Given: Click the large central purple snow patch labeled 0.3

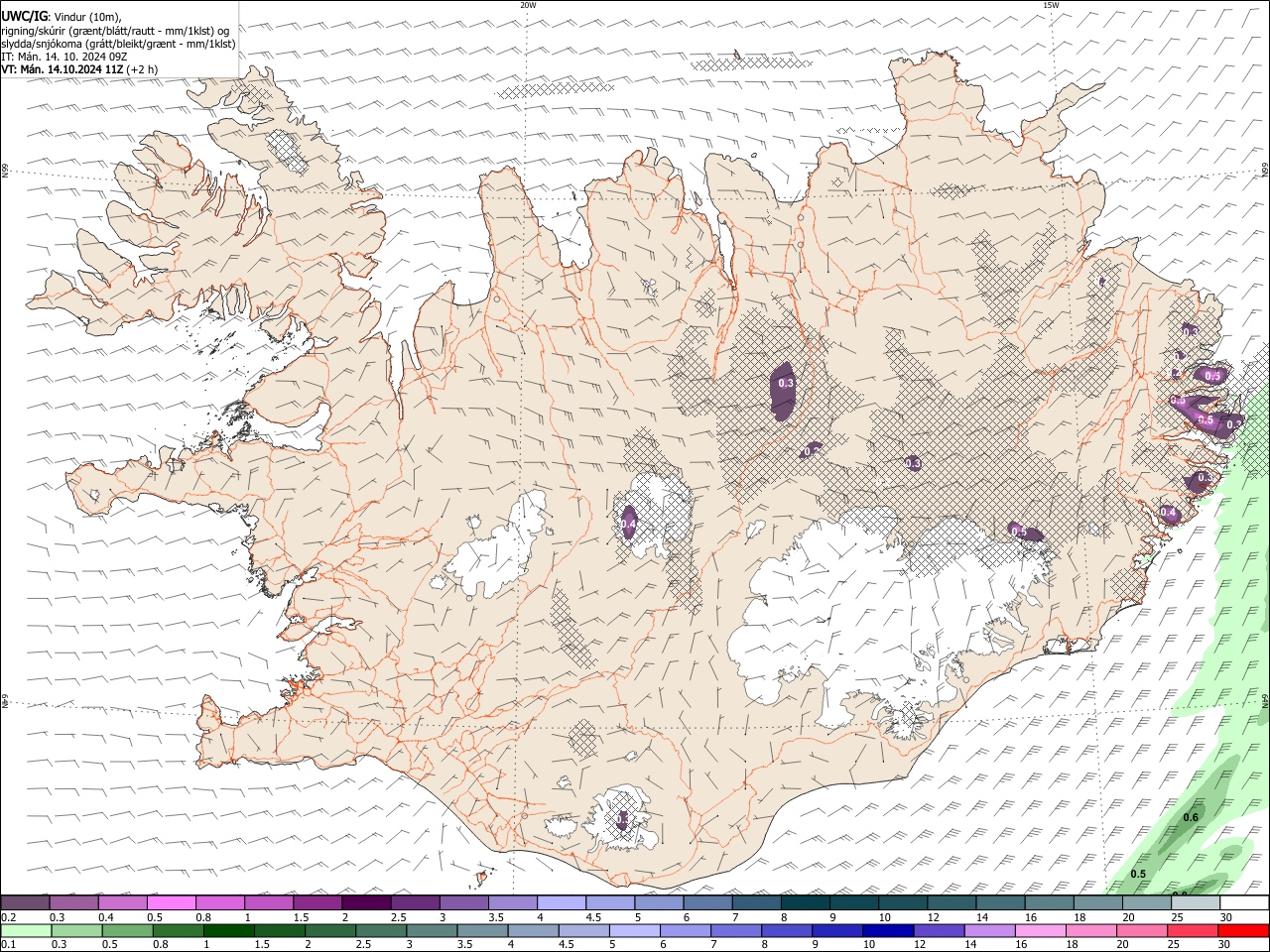Looking at the screenshot, I should (784, 391).
